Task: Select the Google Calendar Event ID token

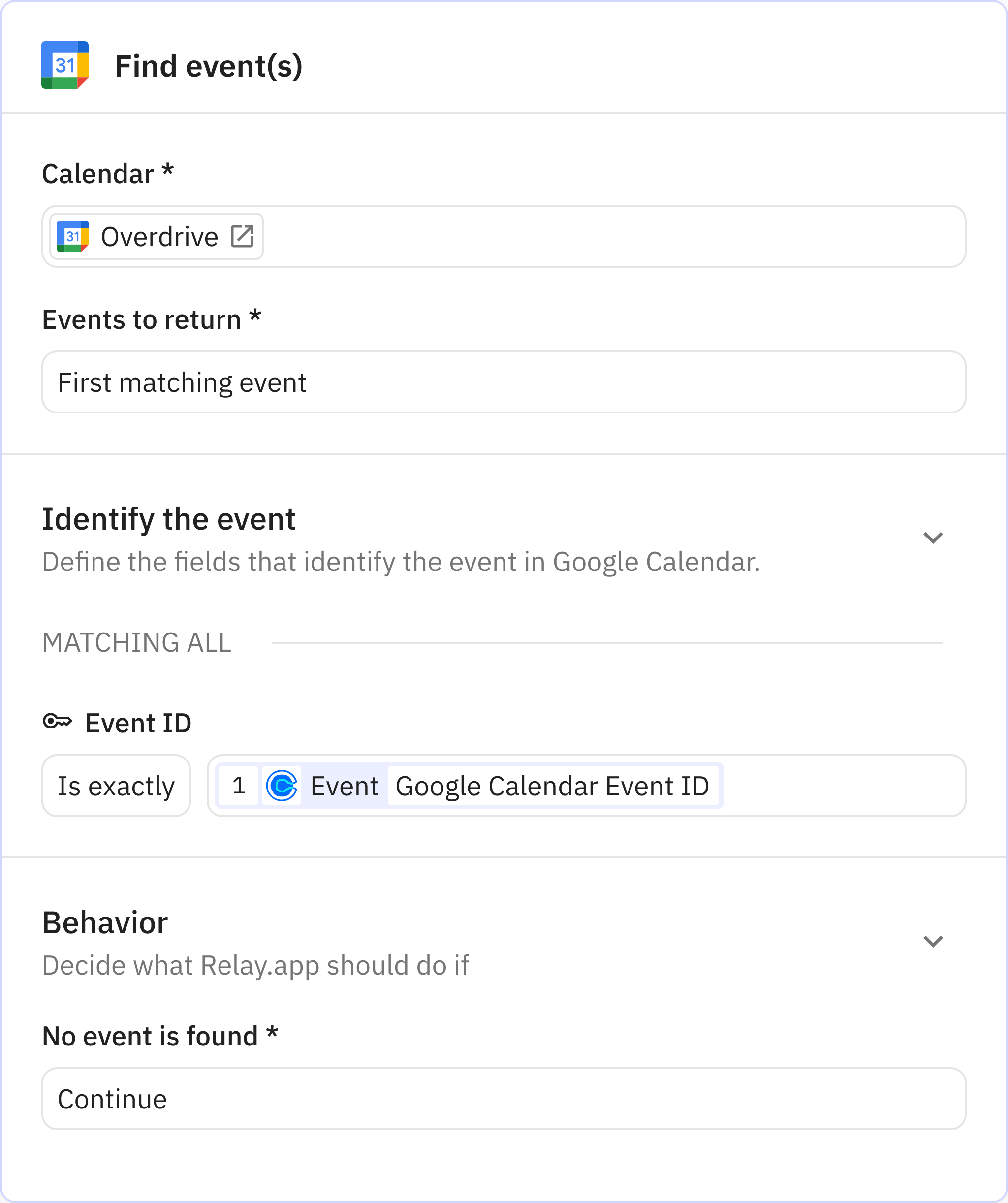Action: (x=553, y=786)
